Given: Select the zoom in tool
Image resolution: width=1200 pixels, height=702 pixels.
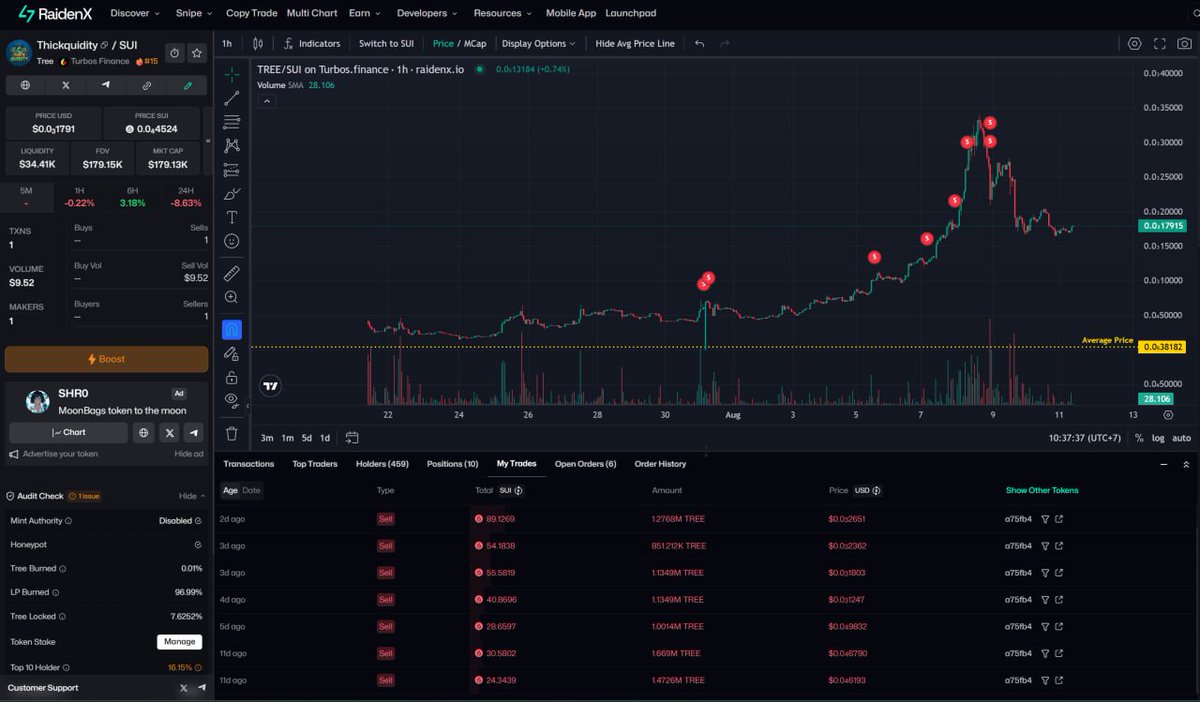Looking at the screenshot, I should tap(231, 297).
